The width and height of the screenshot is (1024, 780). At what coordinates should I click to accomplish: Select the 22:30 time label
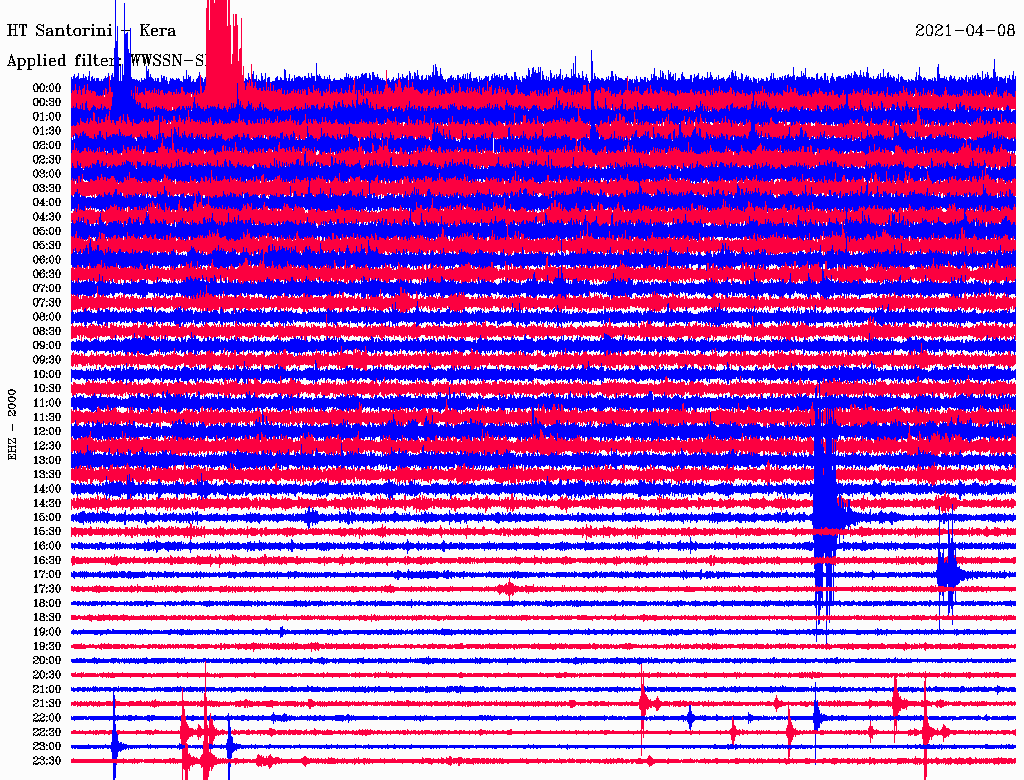pos(47,732)
